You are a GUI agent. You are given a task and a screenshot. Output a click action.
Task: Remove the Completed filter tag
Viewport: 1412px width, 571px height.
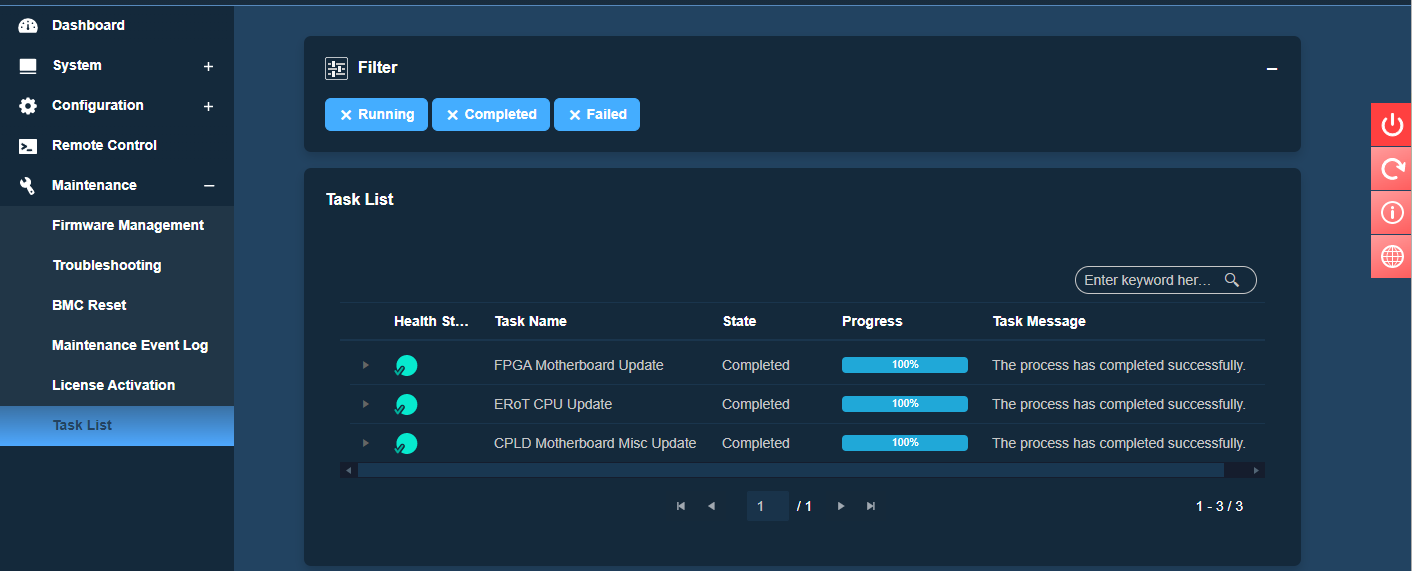pos(452,115)
